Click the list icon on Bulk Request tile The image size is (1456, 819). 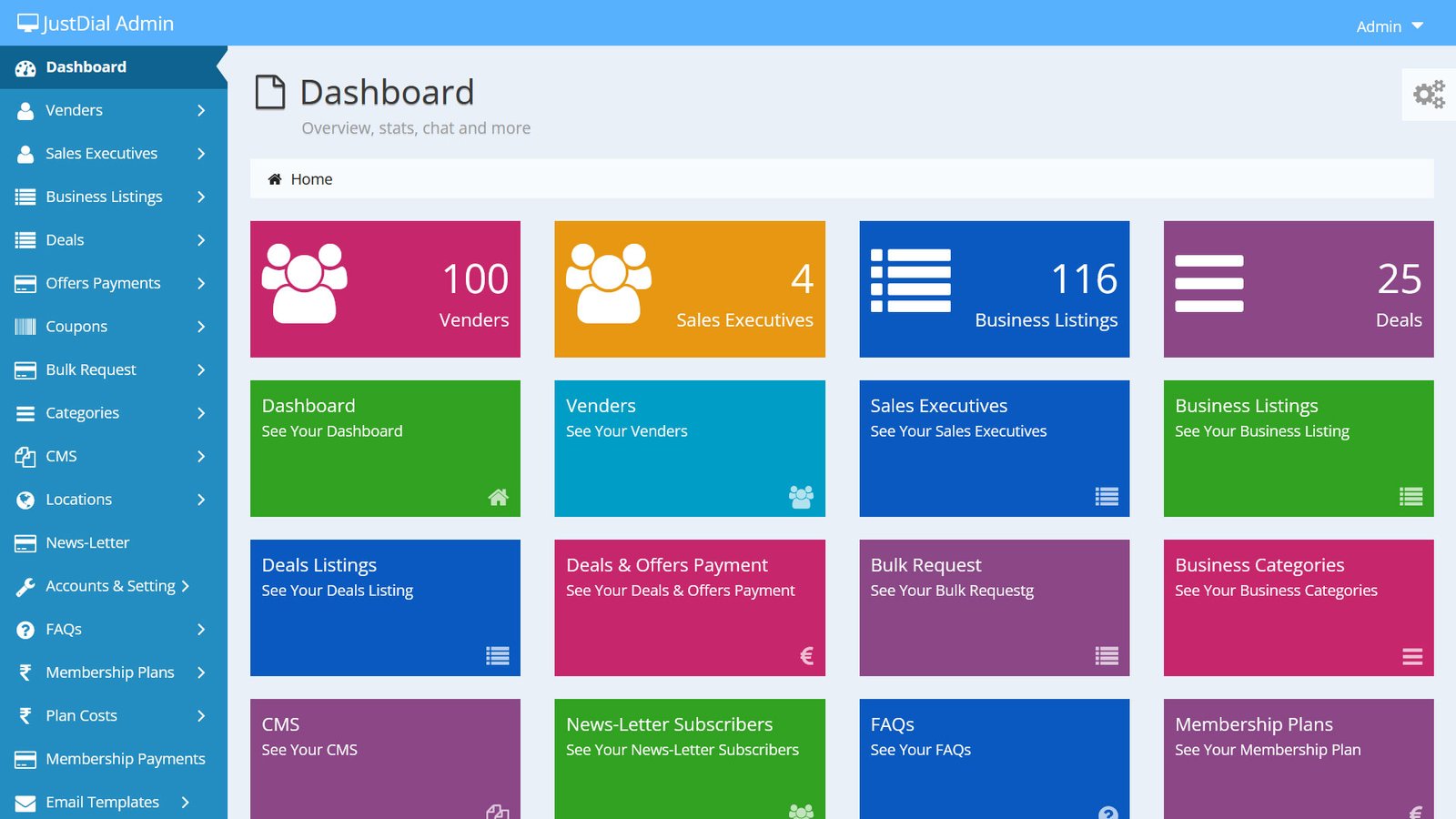pos(1107,656)
